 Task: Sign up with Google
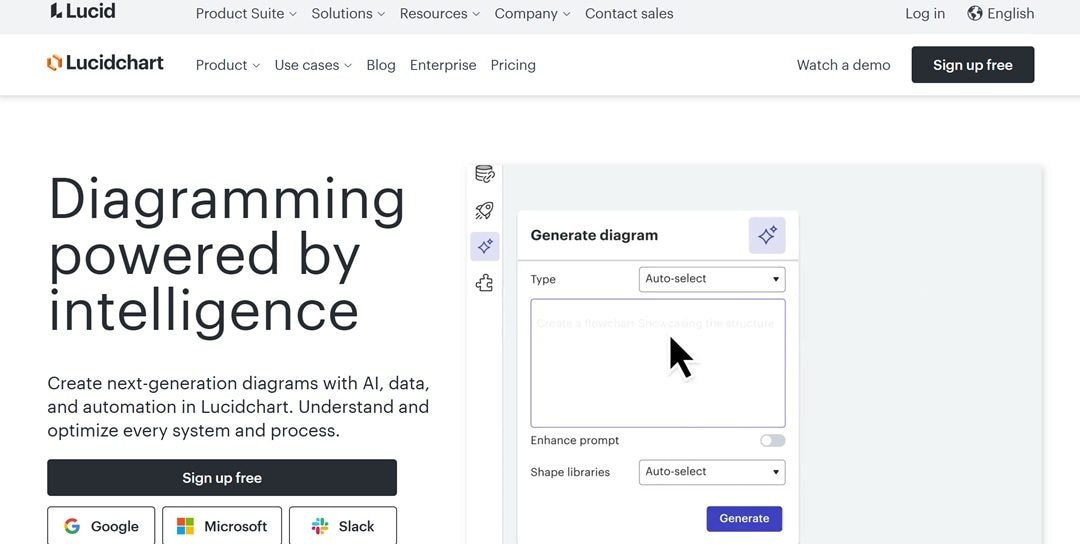101,526
